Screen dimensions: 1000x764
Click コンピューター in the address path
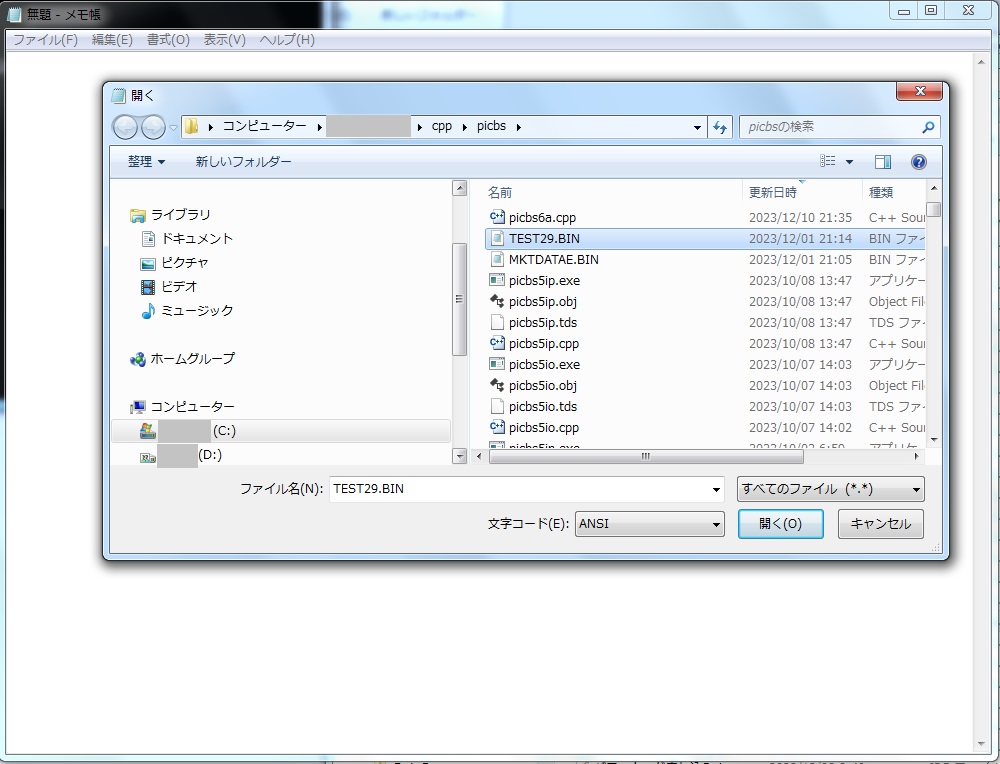point(264,126)
